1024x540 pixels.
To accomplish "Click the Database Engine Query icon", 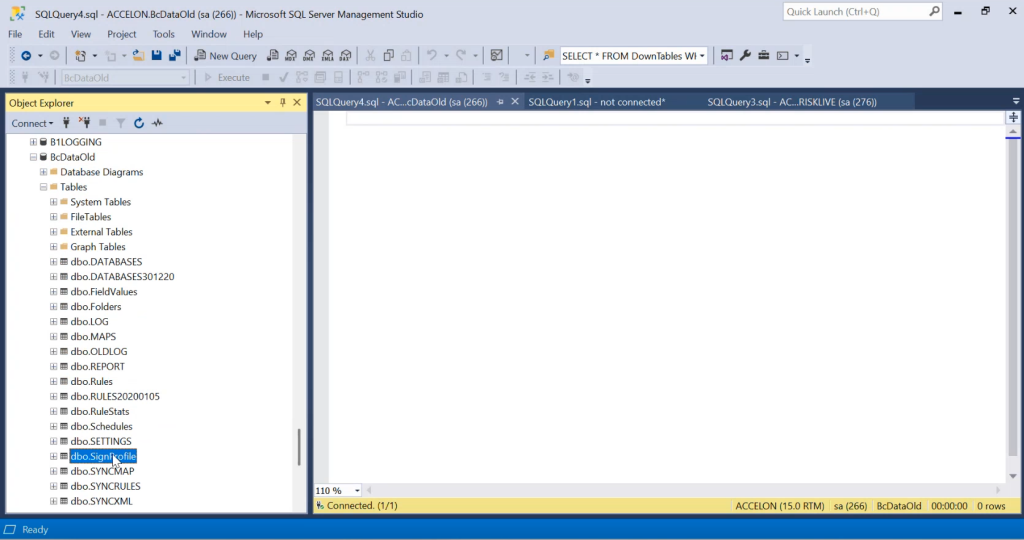I will [x=273, y=56].
